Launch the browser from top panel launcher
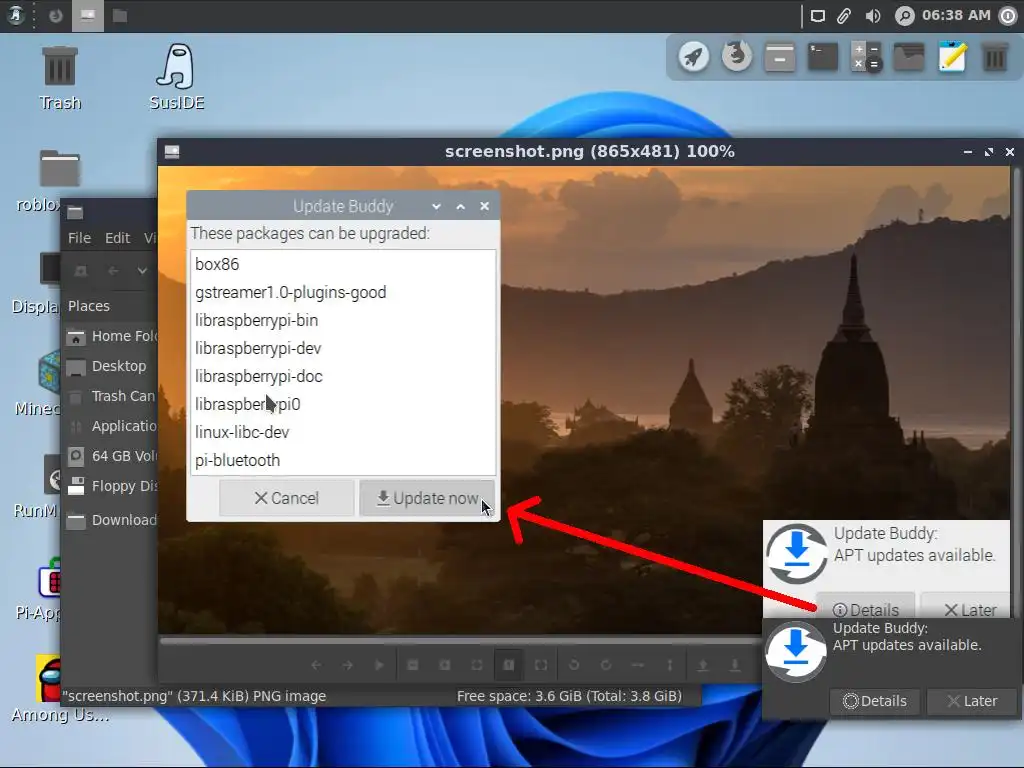The height and width of the screenshot is (768, 1024). click(56, 16)
